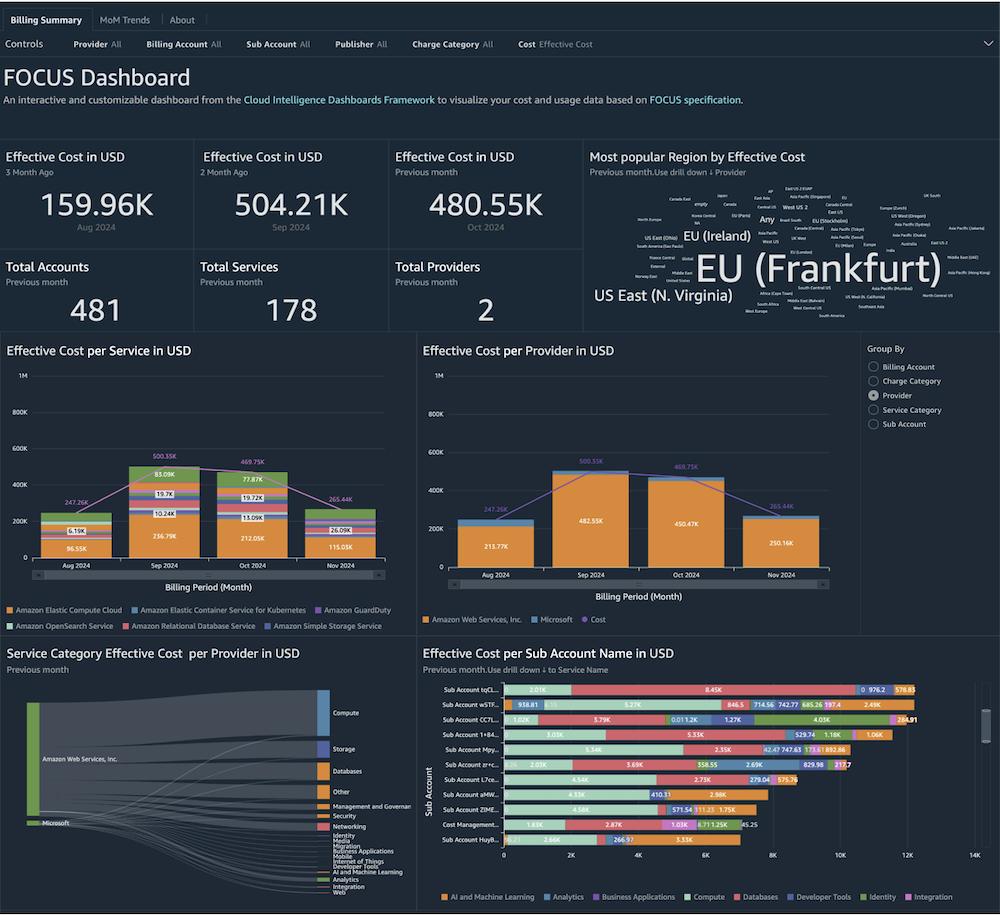This screenshot has width=1000, height=915.
Task: Click the Microsoft legend square icon
Action: coord(533,620)
